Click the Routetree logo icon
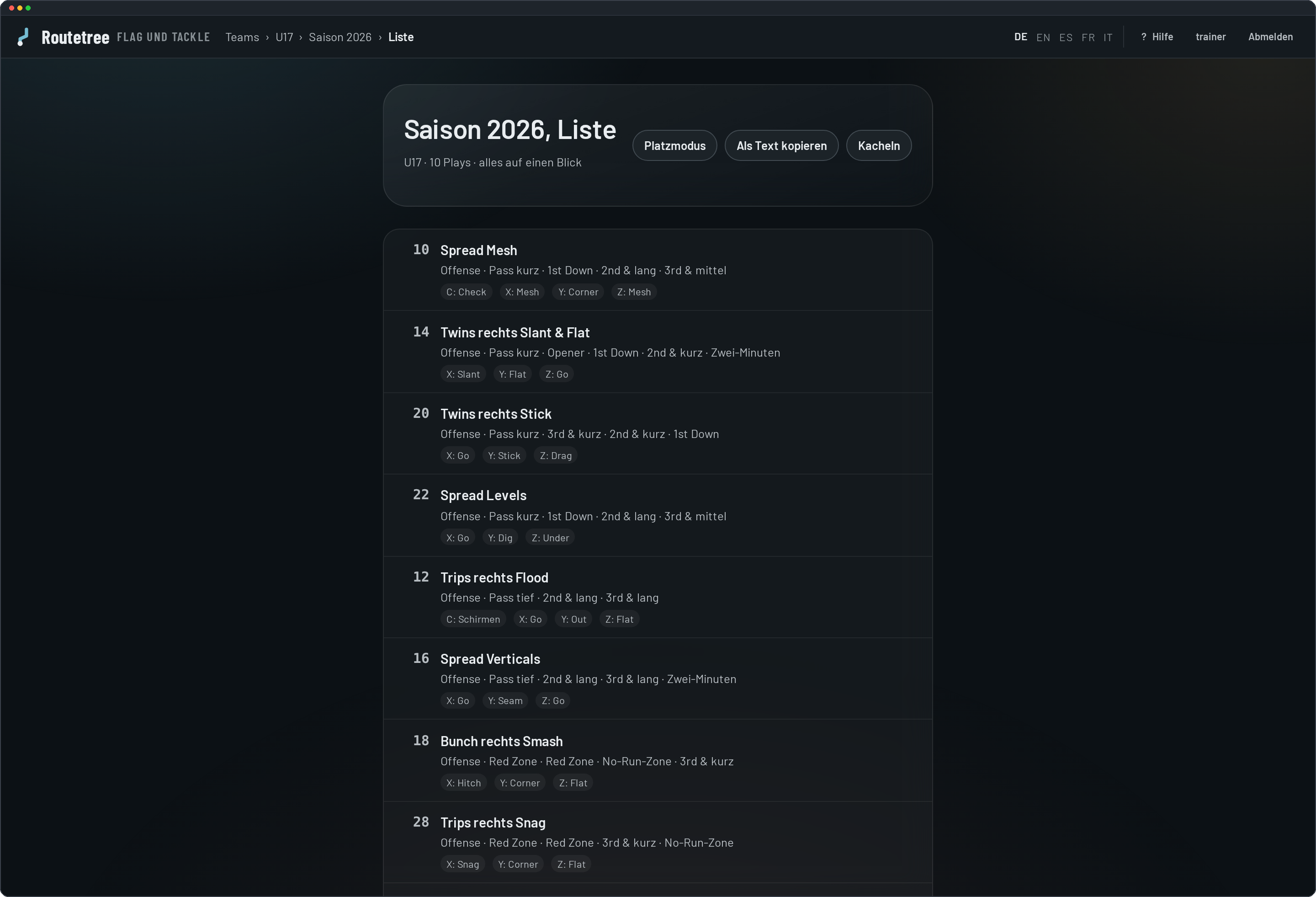This screenshot has height=897, width=1316. pos(23,37)
